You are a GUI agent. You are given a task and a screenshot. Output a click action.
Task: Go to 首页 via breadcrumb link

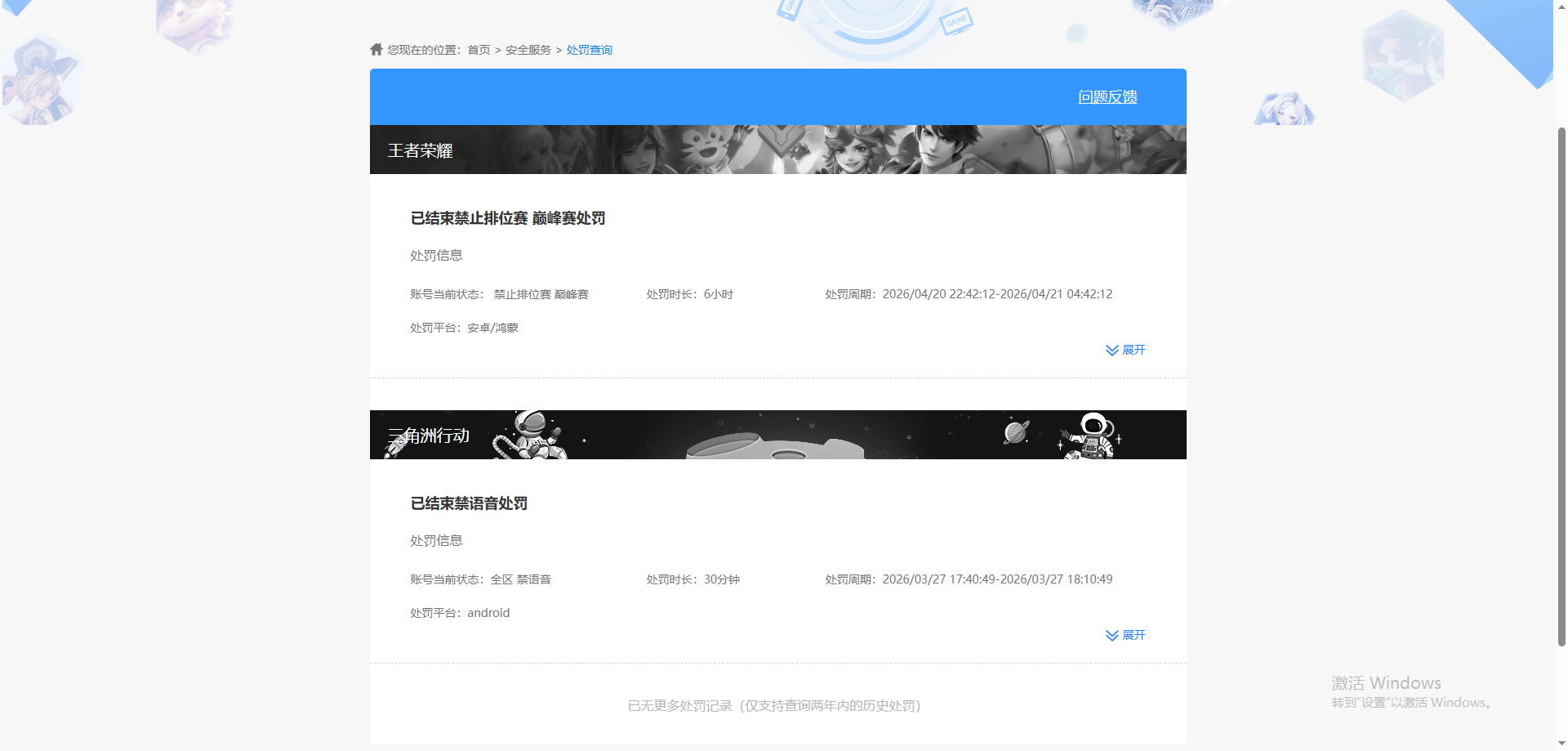[479, 50]
